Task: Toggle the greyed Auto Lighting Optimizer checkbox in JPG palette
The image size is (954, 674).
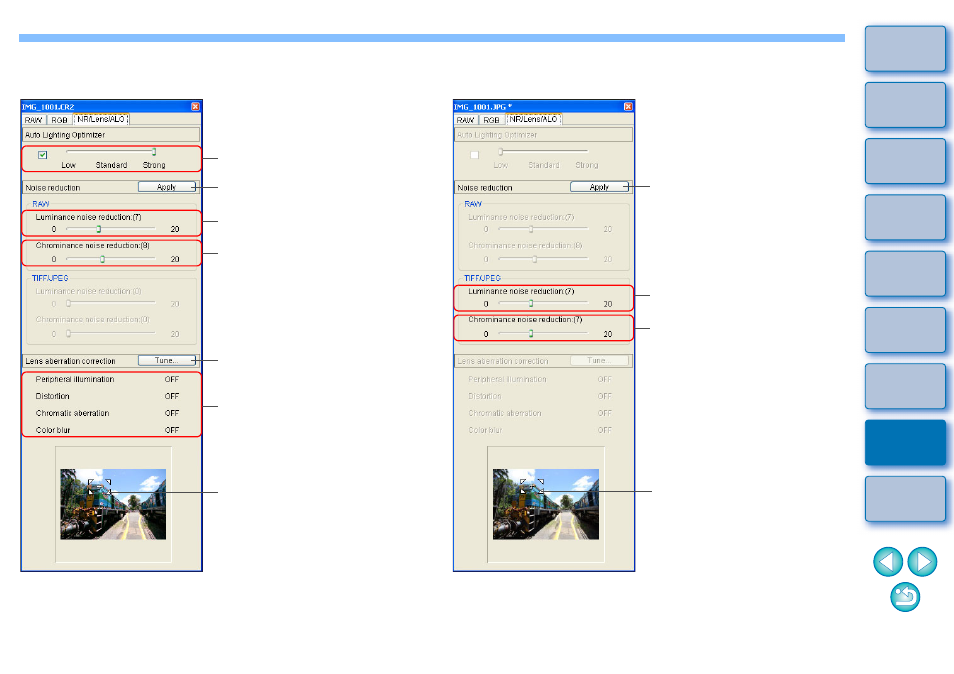Action: pyautogui.click(x=475, y=155)
